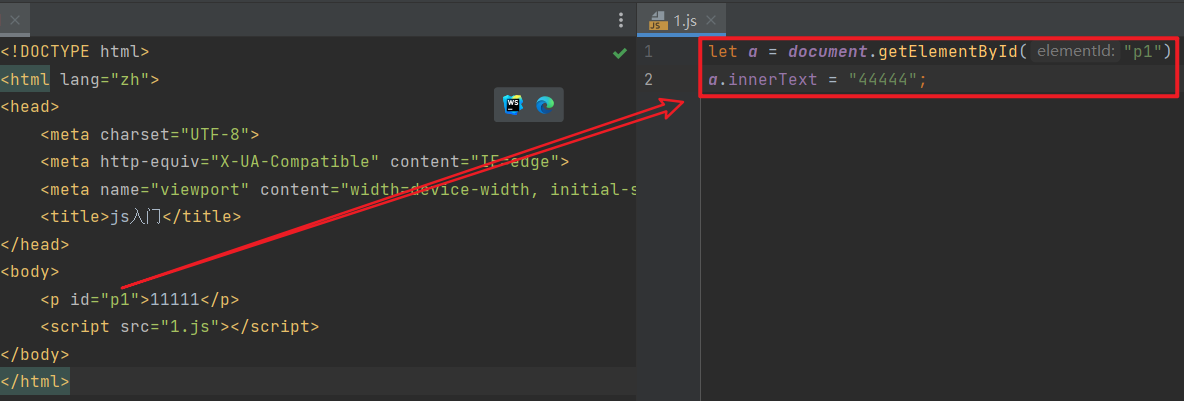1184x401 pixels.
Task: Click the elementId: inlay parameter hint
Action: [x=1074, y=51]
